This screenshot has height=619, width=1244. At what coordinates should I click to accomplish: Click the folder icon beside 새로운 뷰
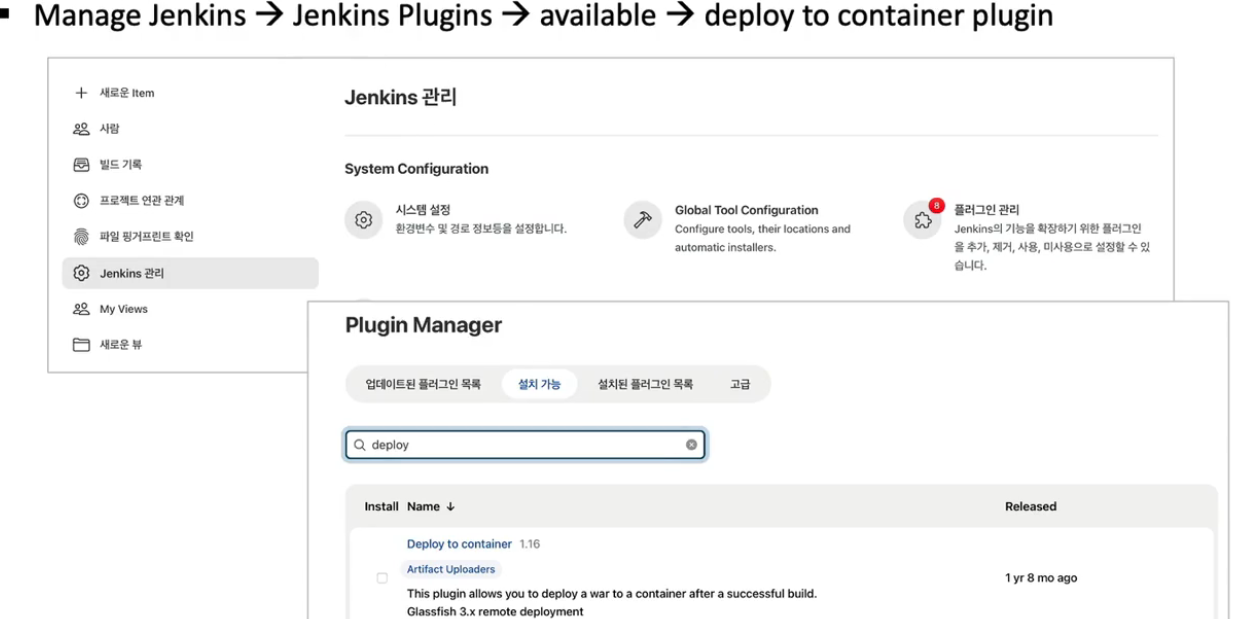(x=81, y=345)
